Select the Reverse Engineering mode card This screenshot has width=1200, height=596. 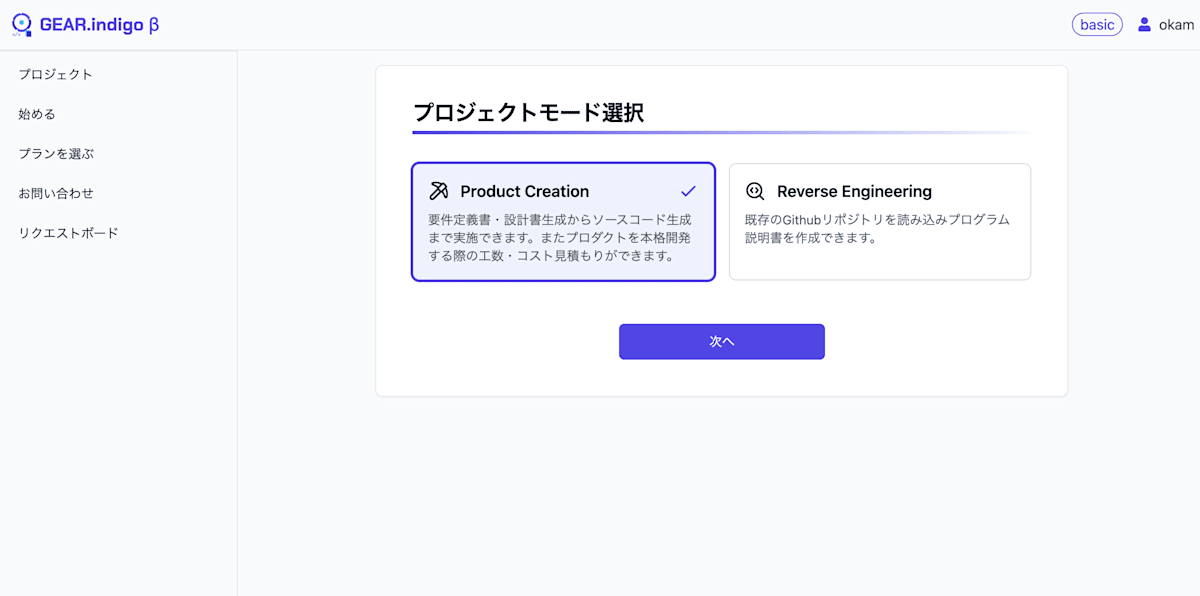click(x=880, y=221)
